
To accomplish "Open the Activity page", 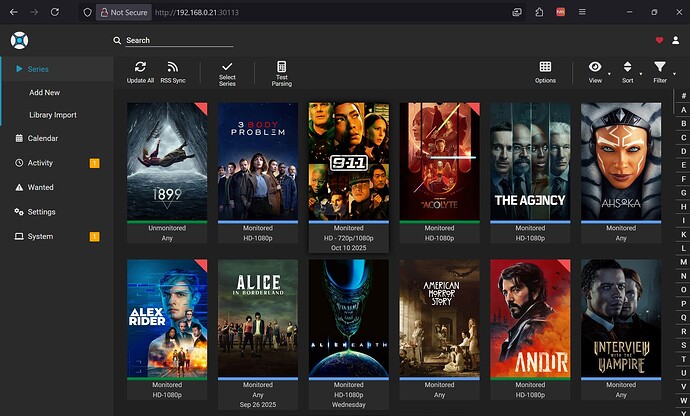I will coord(40,163).
